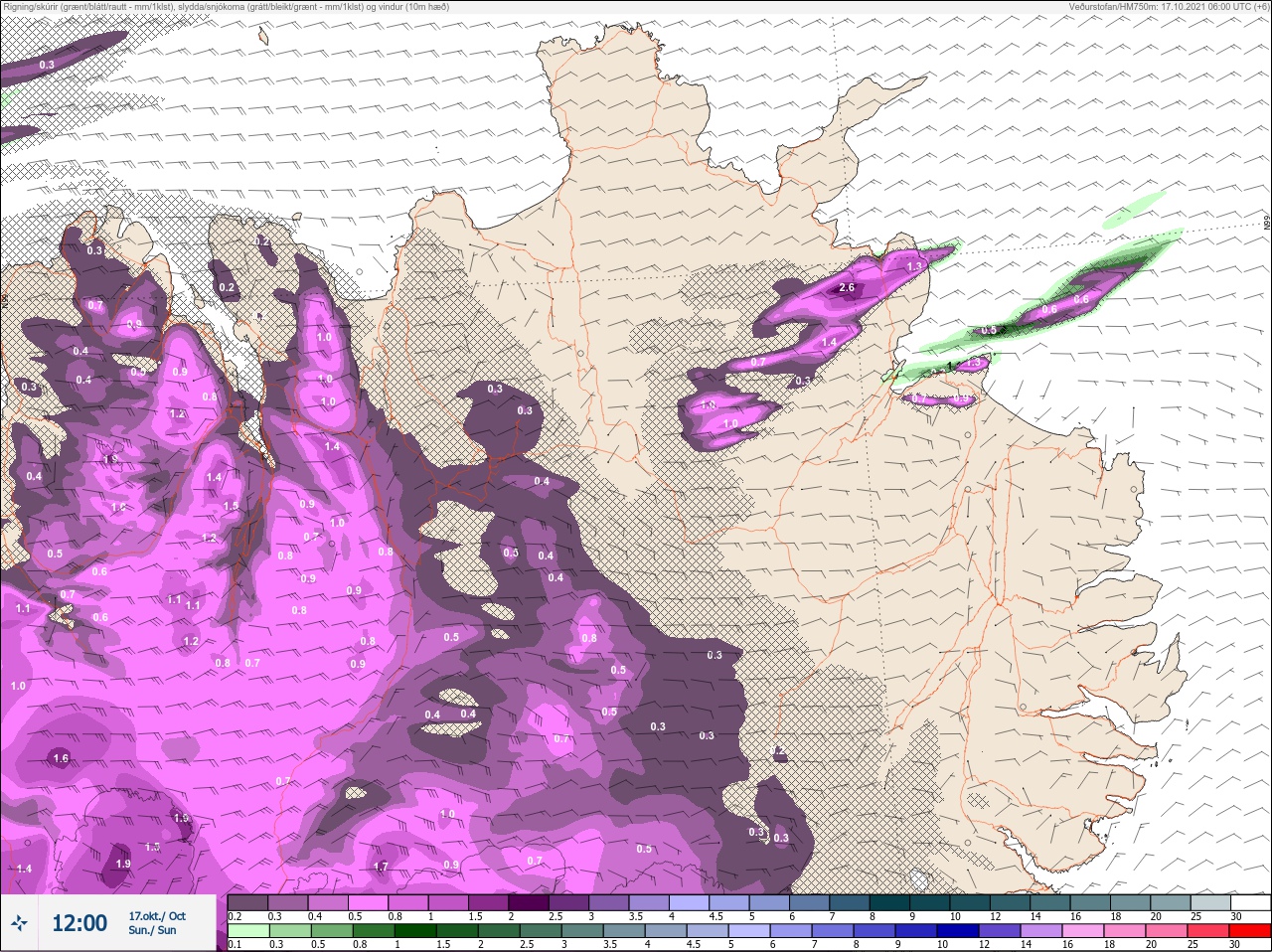This screenshot has width=1272, height=952.
Task: Pick the white snow legend swatch after 30
Action: tap(1250, 902)
